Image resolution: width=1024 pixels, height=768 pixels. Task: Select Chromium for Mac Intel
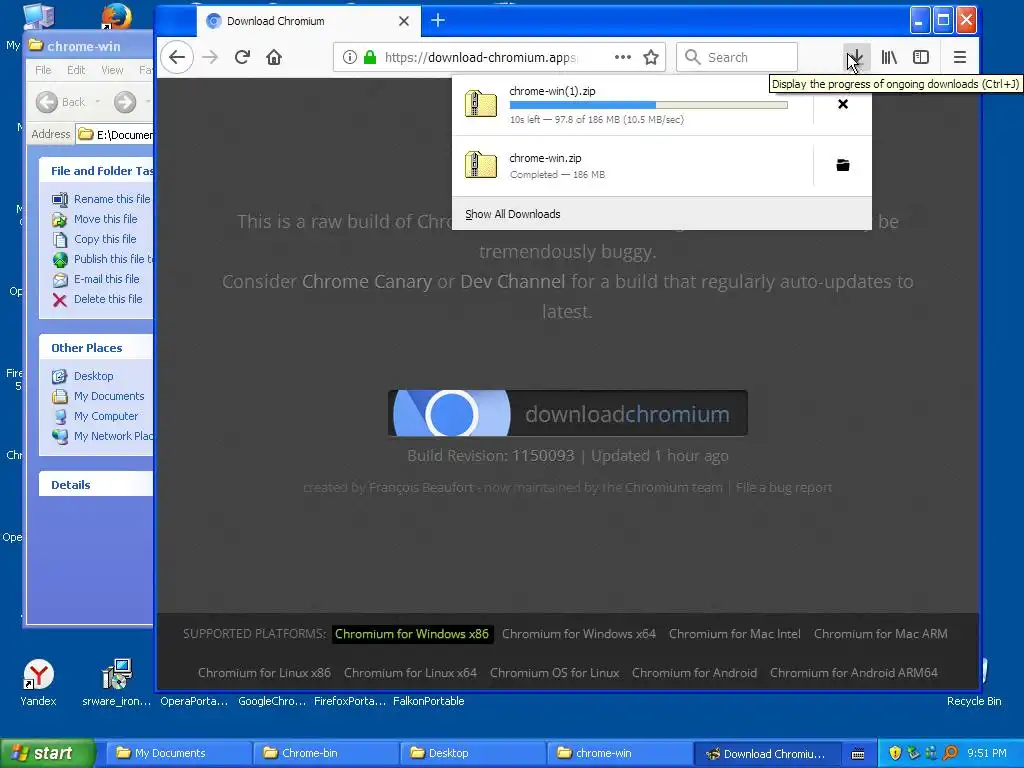(735, 634)
